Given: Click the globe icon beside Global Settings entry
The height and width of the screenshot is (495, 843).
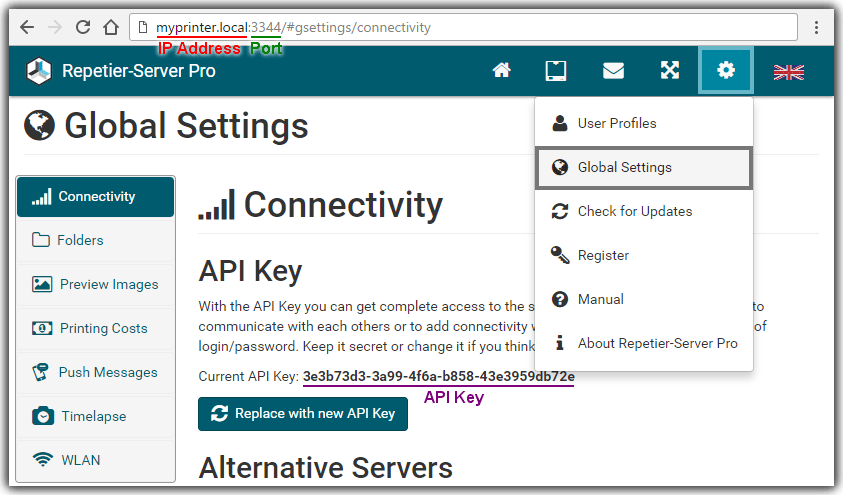Looking at the screenshot, I should (560, 167).
